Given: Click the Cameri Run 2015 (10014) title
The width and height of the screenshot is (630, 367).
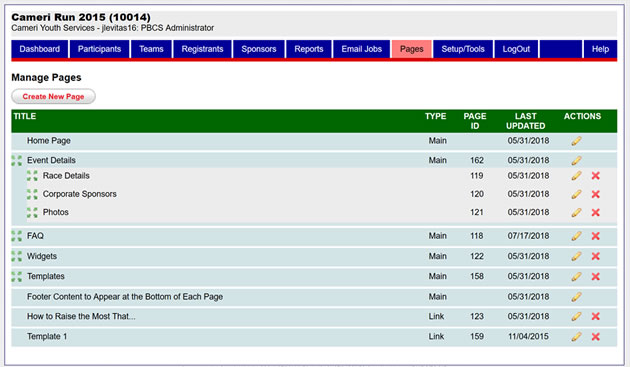Looking at the screenshot, I should (81, 17).
